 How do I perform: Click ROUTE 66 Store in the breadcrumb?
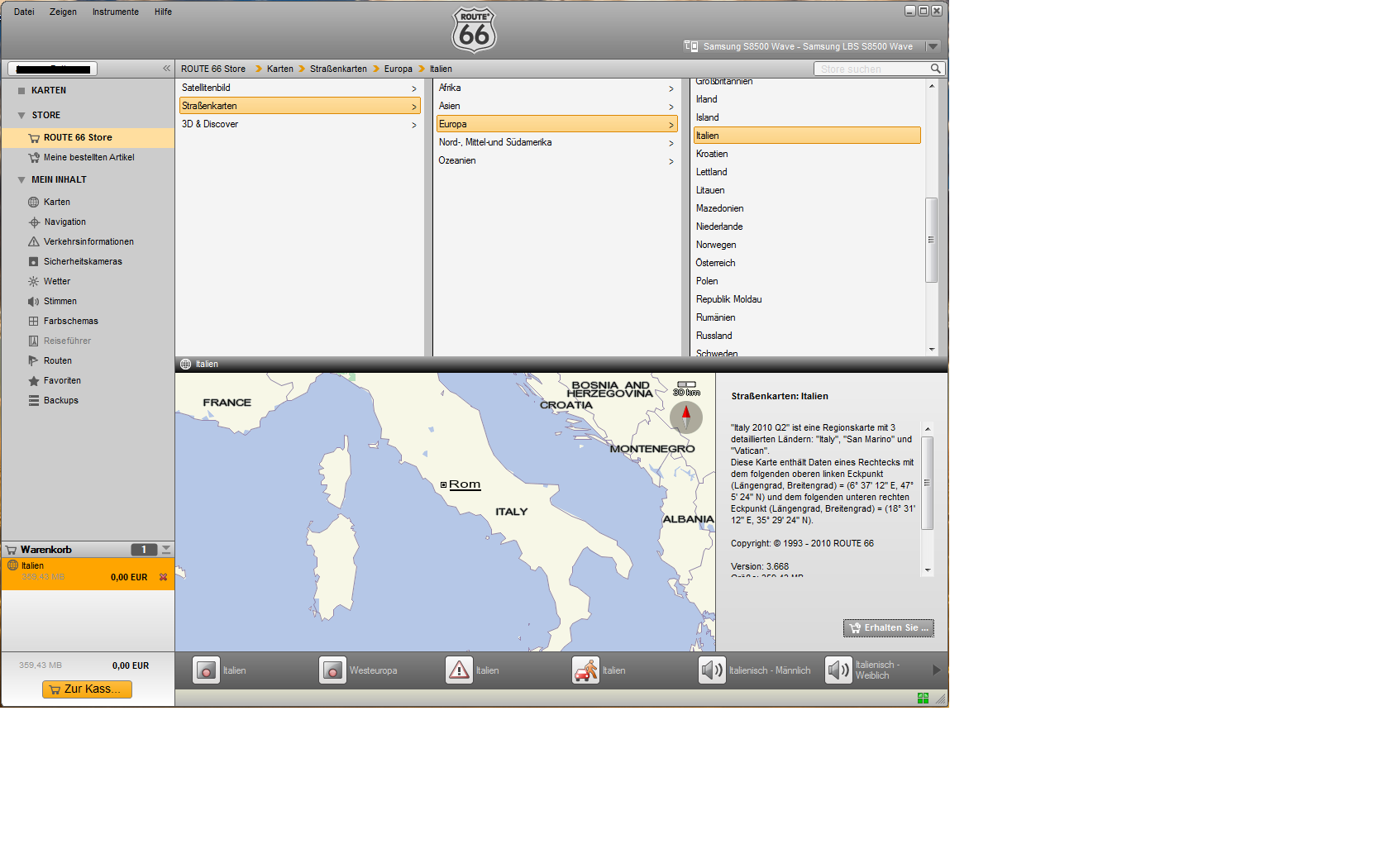click(x=213, y=69)
